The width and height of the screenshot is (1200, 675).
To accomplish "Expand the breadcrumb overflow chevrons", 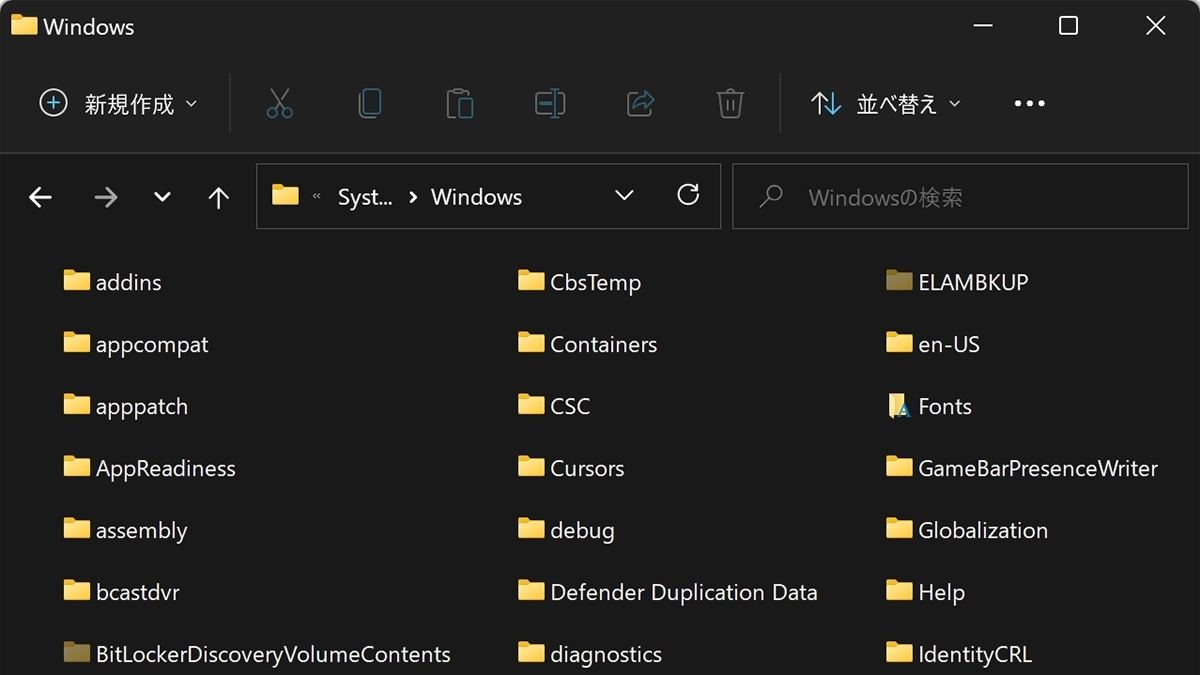I will pos(316,197).
